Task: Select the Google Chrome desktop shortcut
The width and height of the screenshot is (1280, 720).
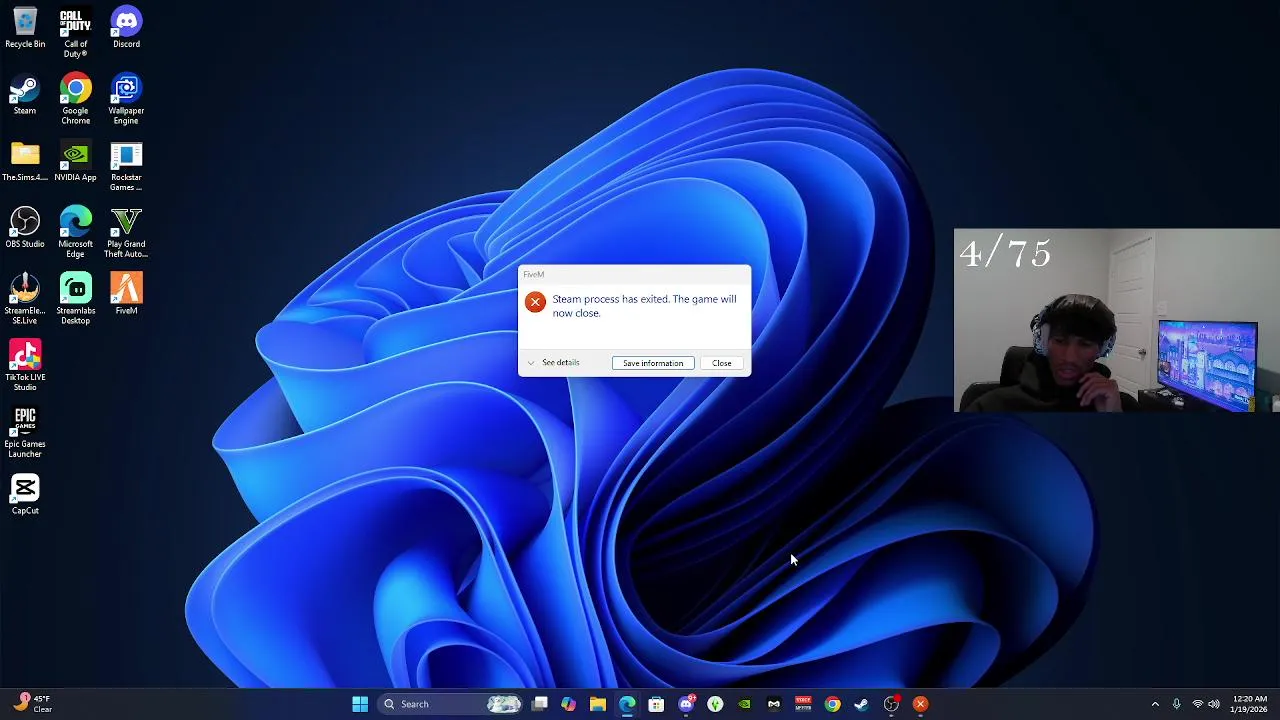Action: point(76,99)
